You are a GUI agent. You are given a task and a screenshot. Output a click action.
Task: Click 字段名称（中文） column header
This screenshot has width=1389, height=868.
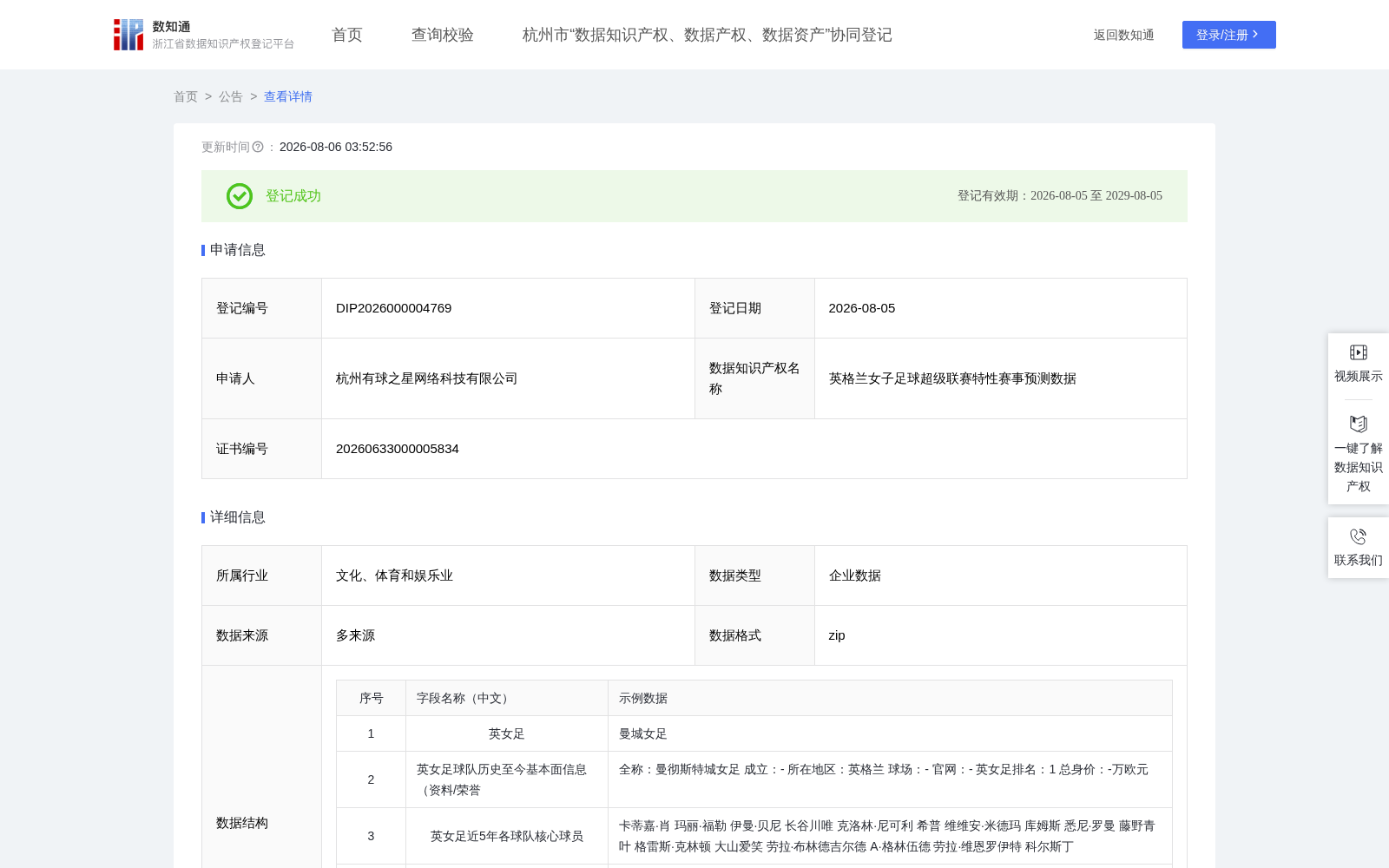point(507,698)
